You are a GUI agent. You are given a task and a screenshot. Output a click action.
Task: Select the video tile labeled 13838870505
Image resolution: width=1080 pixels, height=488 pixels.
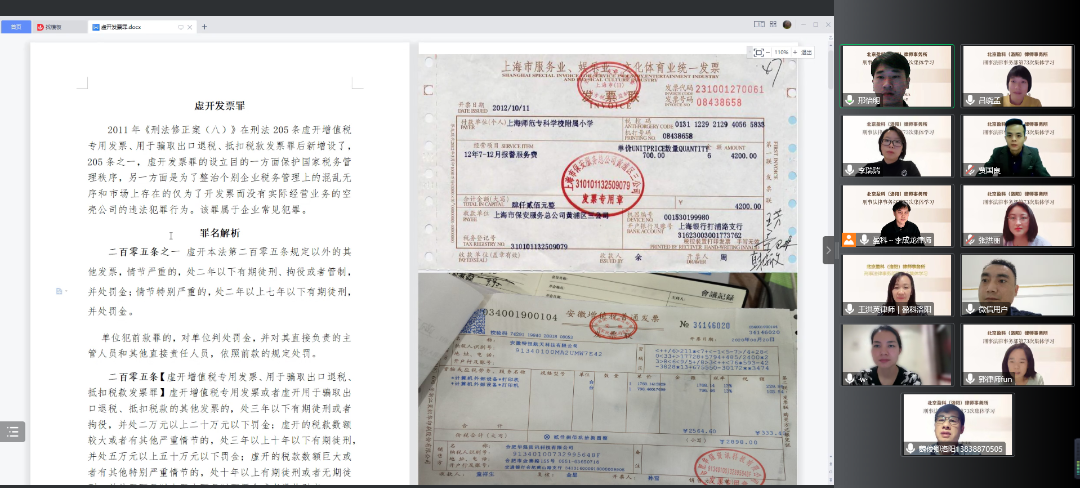957,425
